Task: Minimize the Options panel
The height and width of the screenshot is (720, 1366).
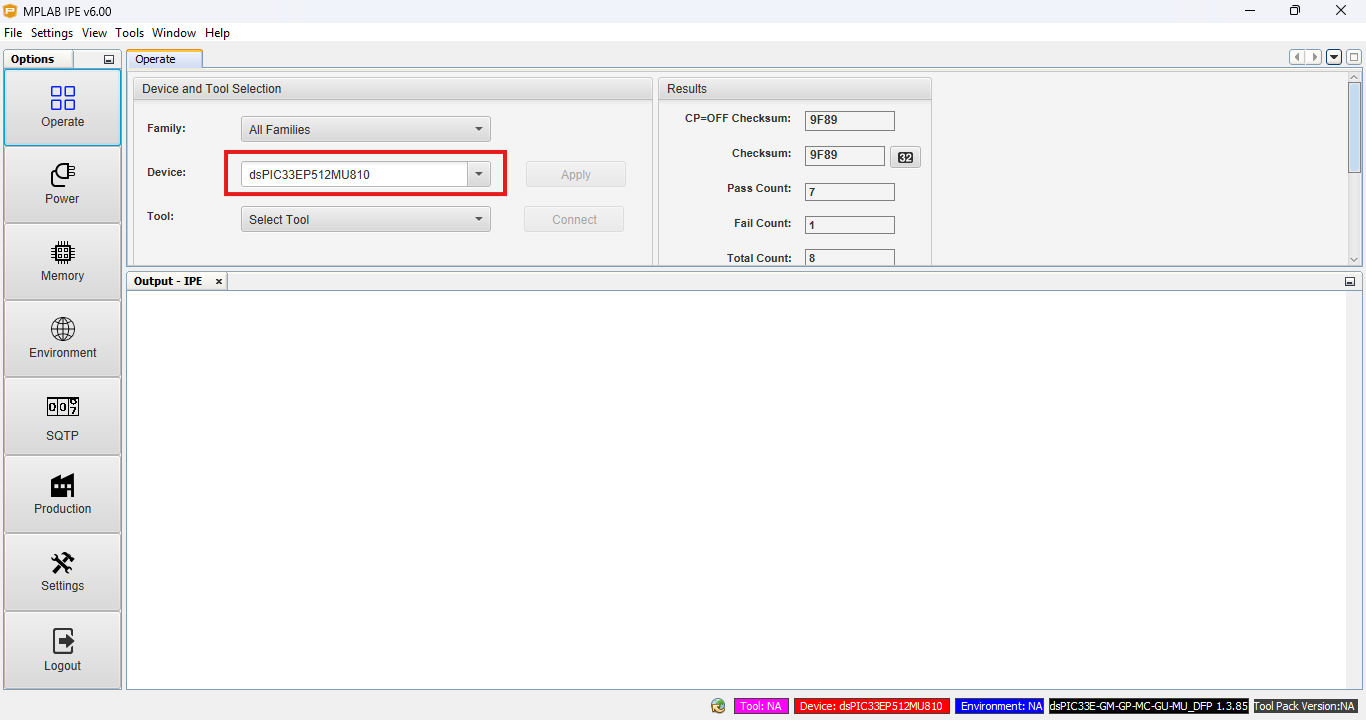Action: pyautogui.click(x=109, y=60)
